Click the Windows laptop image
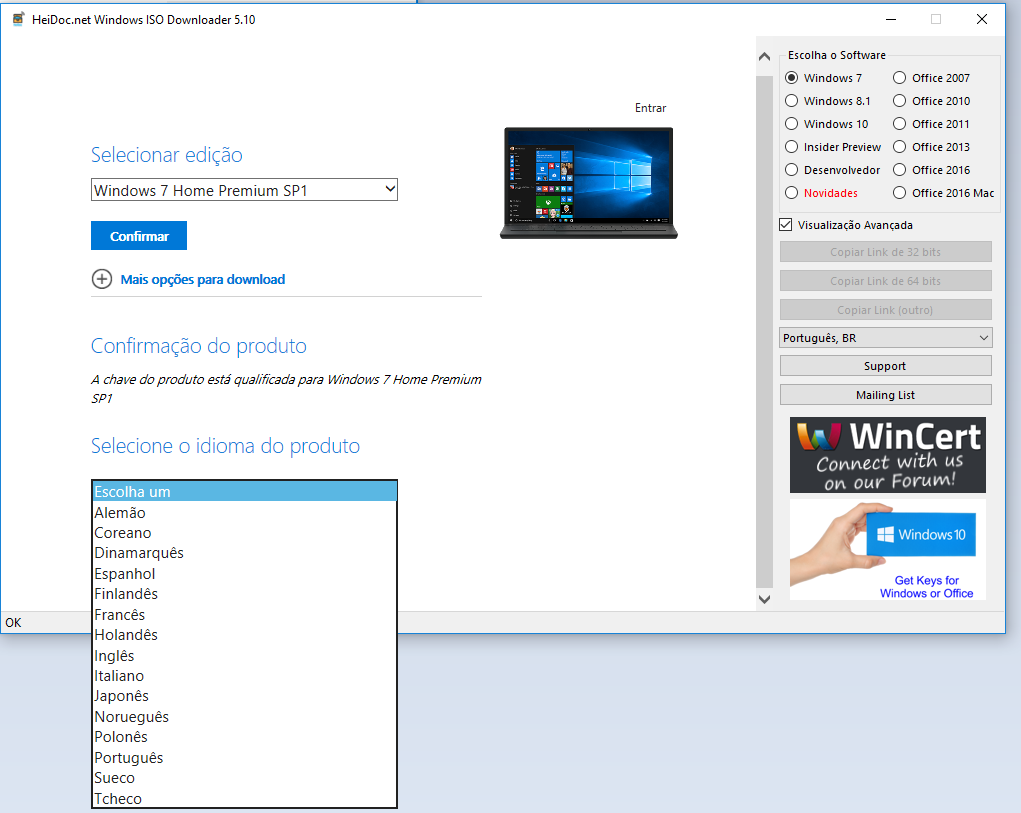Screen dimensions: 1021x813 pos(589,183)
